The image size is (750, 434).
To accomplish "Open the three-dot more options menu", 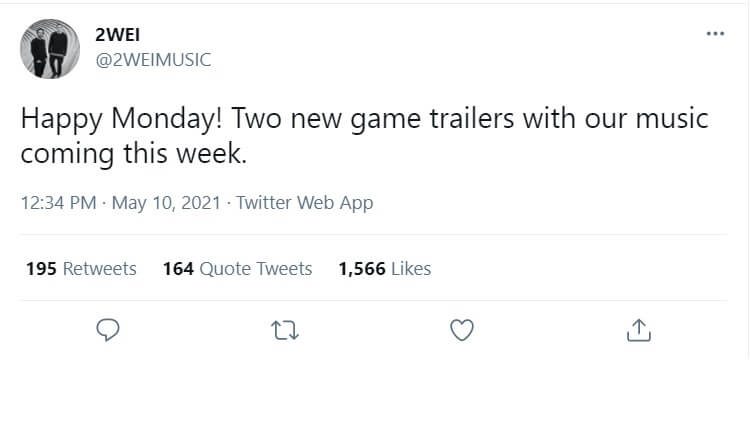I will coord(715,33).
